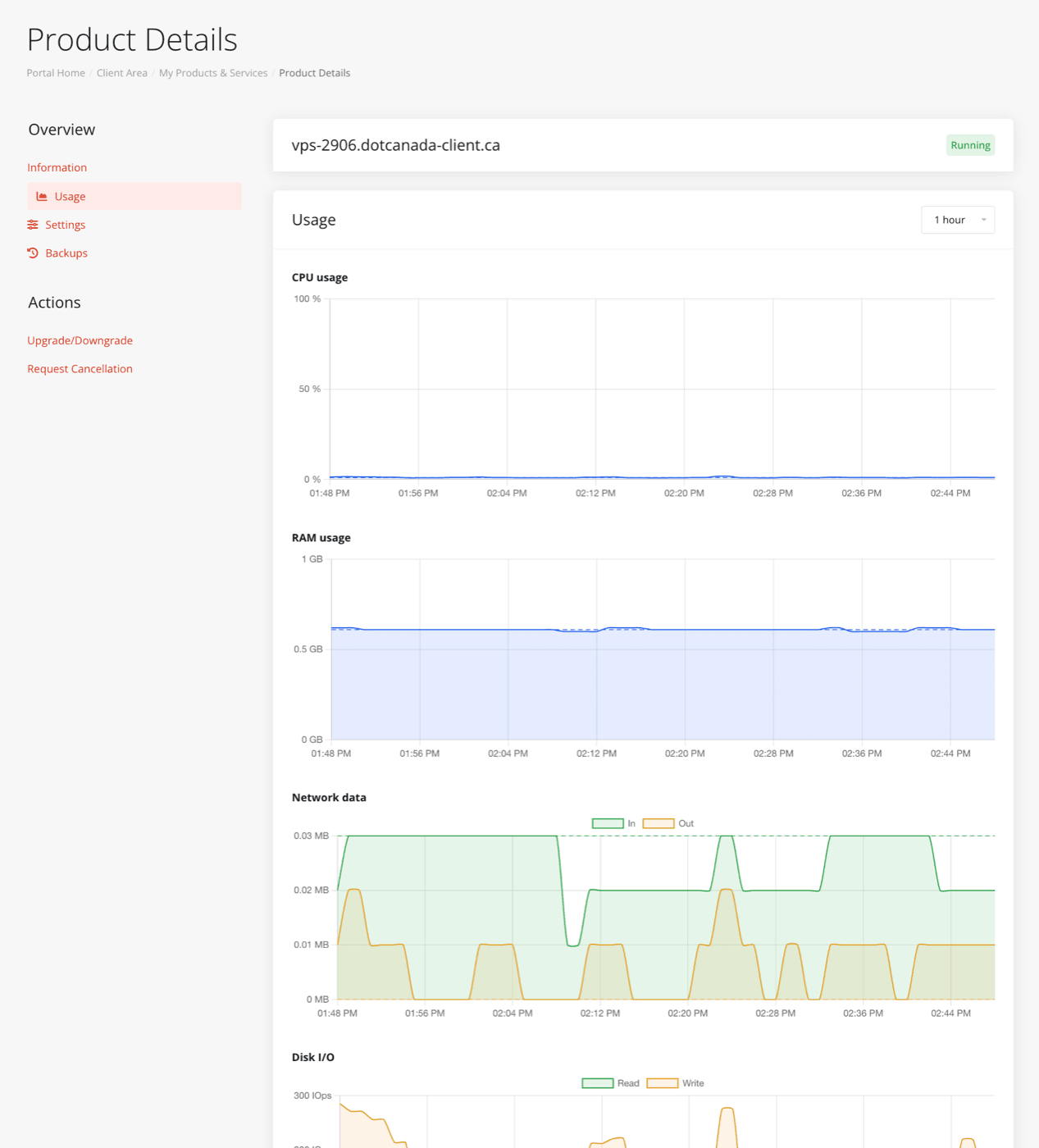The image size is (1039, 1148).
Task: Click the 0.03 MB label on Network chart
Action: 312,836
